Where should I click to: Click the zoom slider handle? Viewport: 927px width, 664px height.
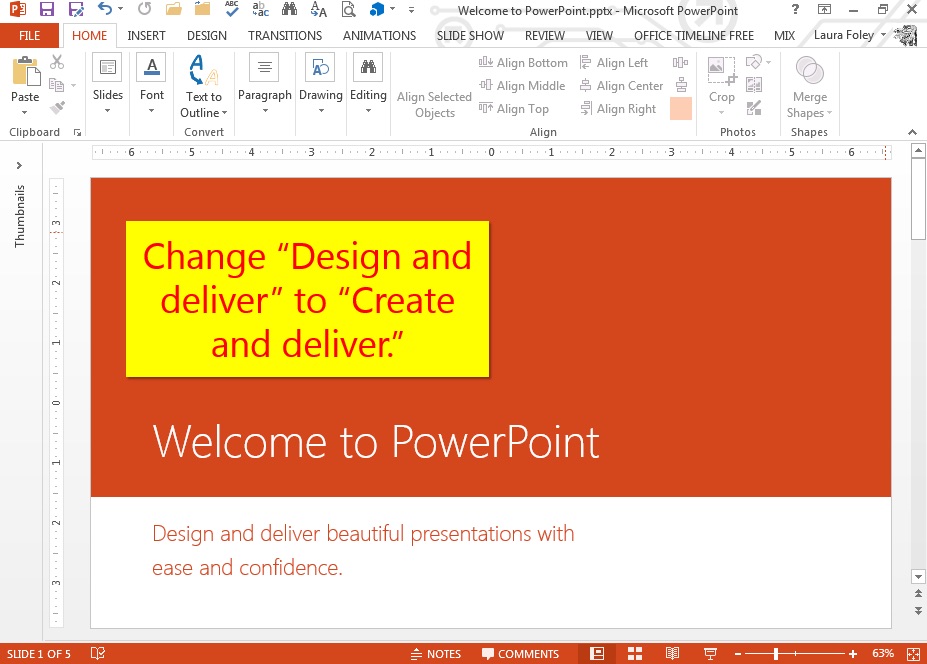tap(776, 654)
